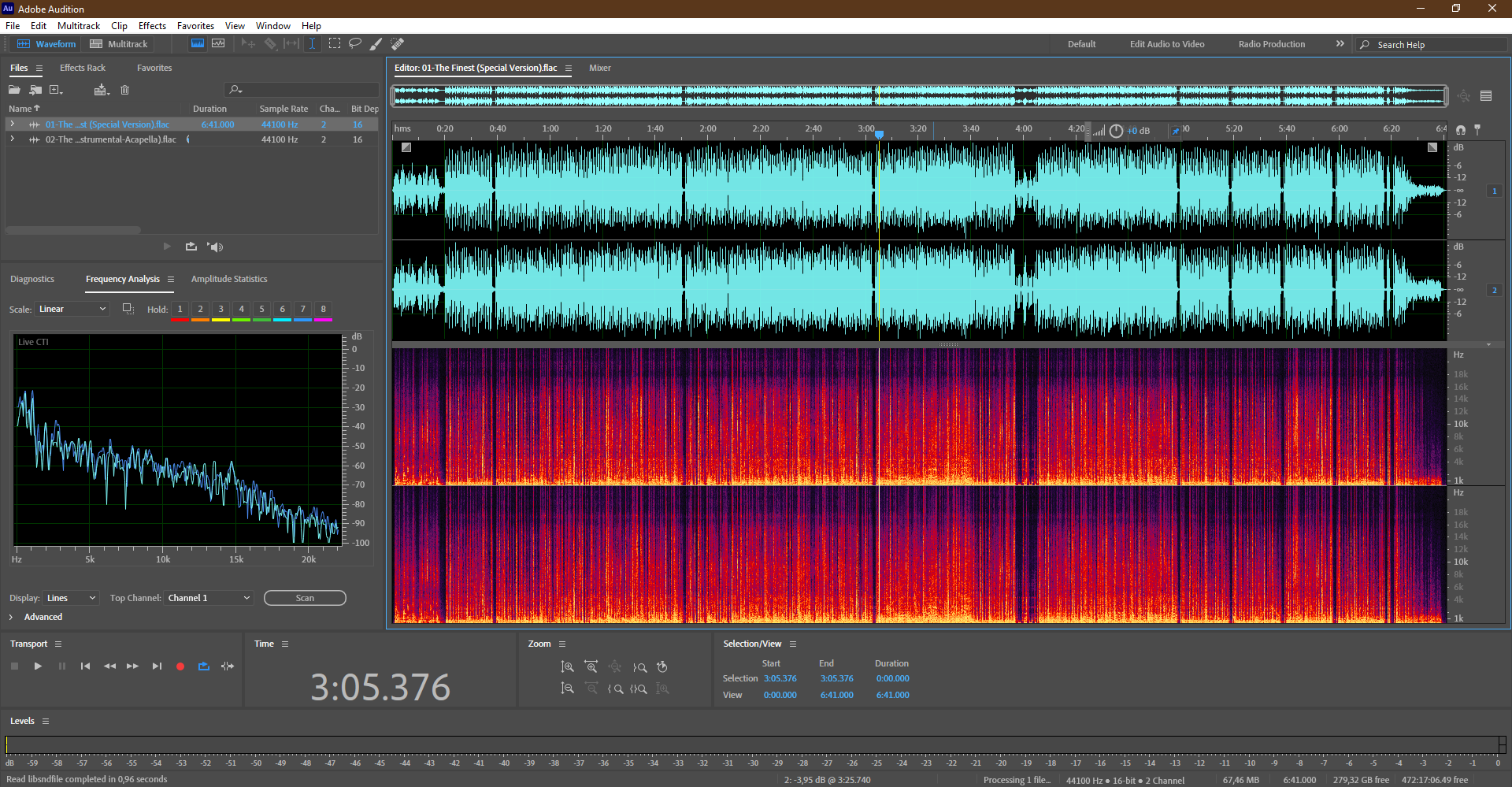Viewport: 1512px width, 787px height.
Task: Click the Import File icon in Files panel
Action: coord(35,90)
